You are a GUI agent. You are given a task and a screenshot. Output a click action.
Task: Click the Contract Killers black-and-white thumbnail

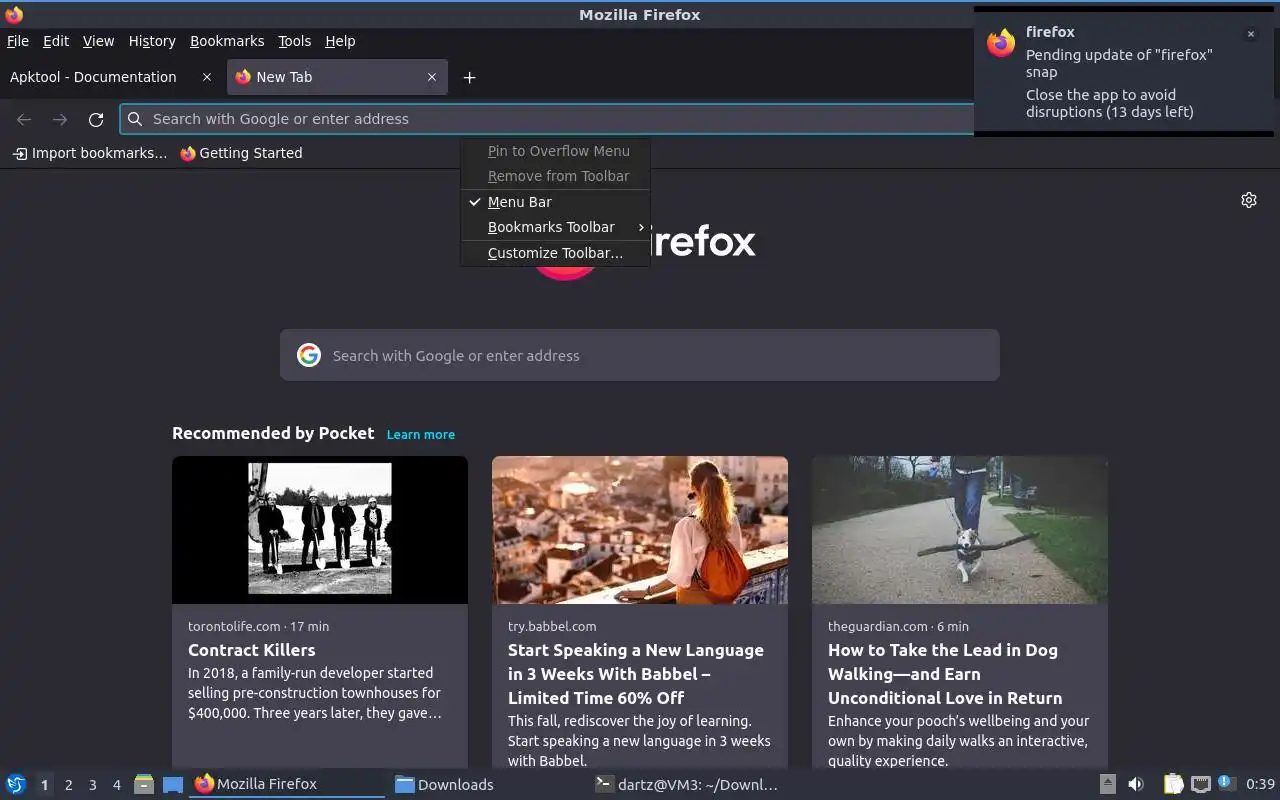click(x=320, y=530)
